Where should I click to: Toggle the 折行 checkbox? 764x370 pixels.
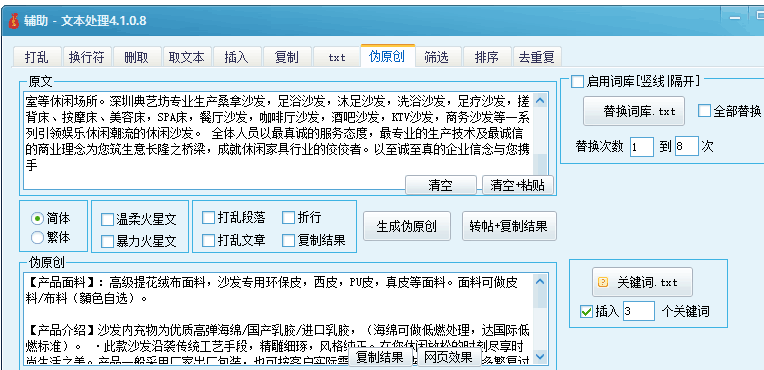pyautogui.click(x=288, y=217)
